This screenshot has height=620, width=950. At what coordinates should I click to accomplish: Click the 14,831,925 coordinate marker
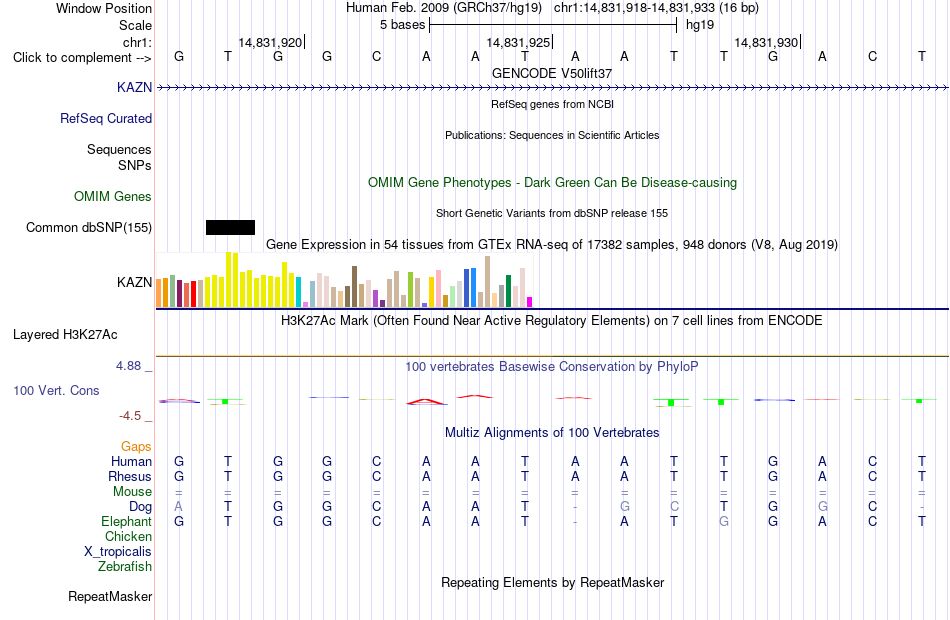(x=518, y=42)
